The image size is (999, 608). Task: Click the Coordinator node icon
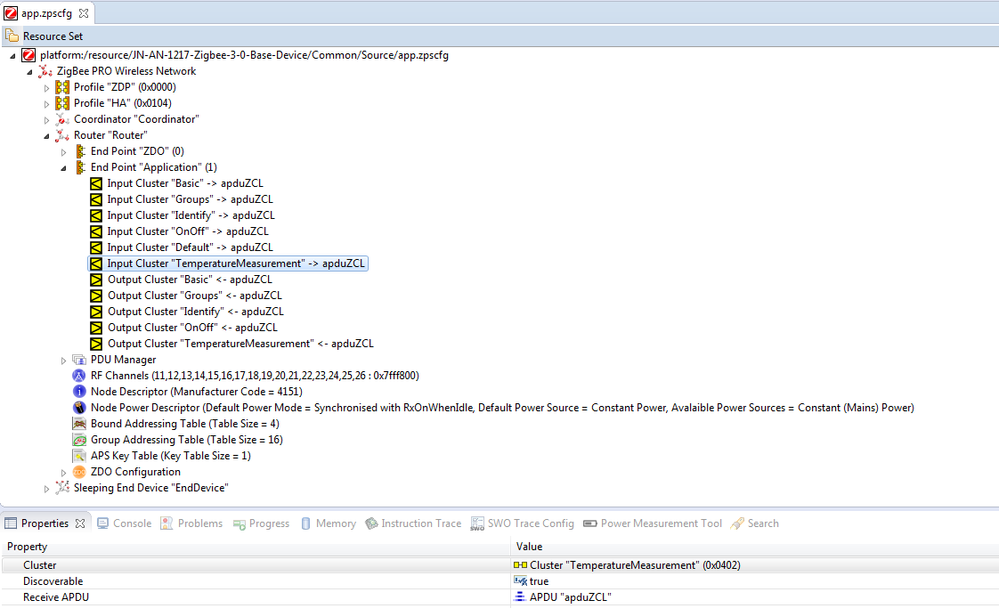[62, 119]
